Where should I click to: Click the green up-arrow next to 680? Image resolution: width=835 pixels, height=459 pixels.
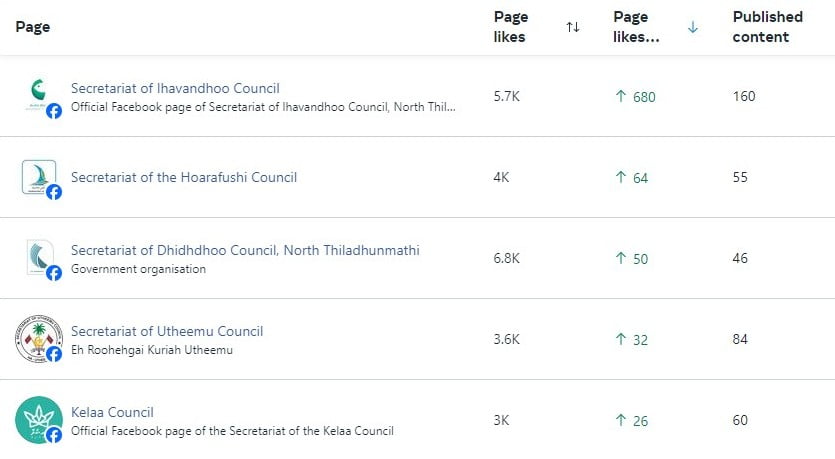[620, 96]
